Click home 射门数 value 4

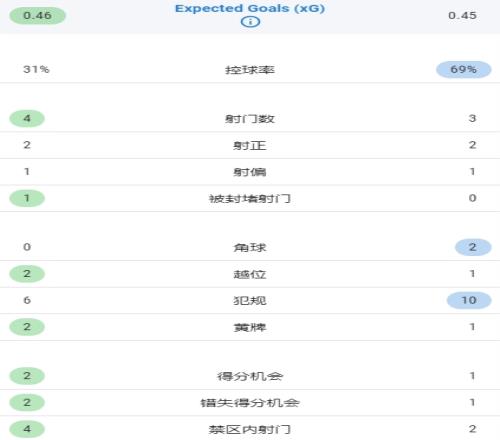click(x=27, y=118)
